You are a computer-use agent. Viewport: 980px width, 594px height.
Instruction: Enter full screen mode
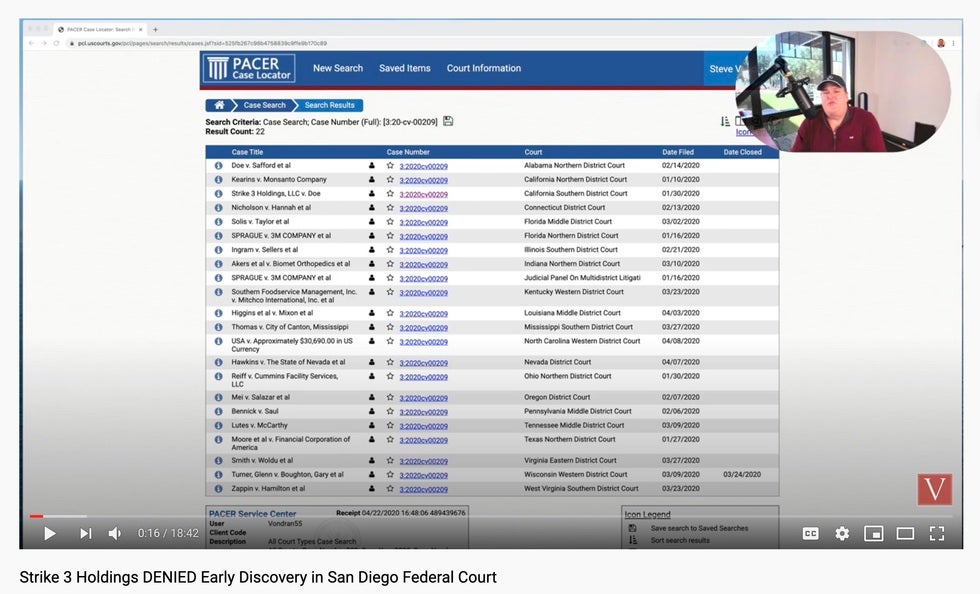937,534
